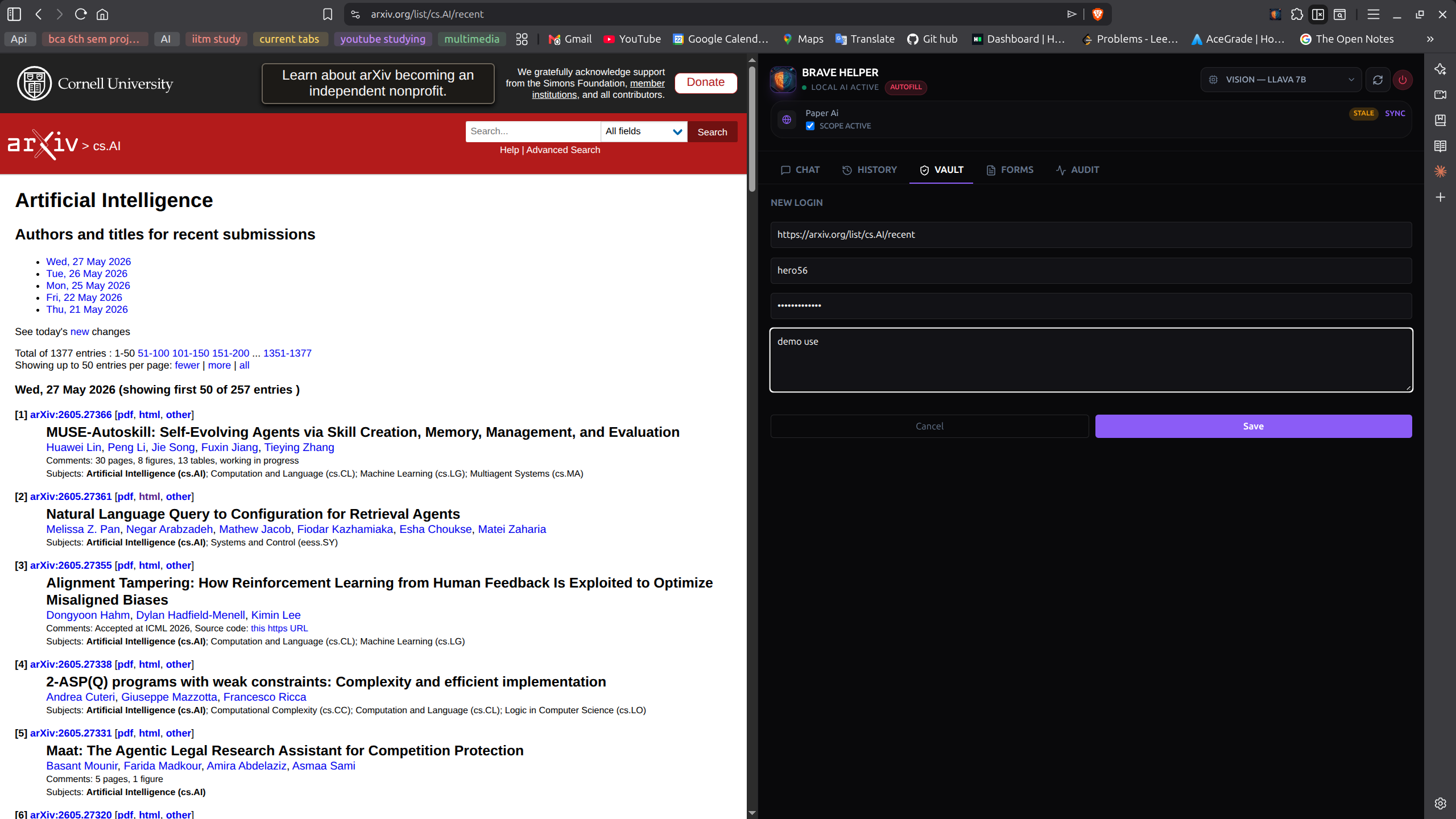Click the SYNC label in Paper Ai

pyautogui.click(x=1395, y=113)
